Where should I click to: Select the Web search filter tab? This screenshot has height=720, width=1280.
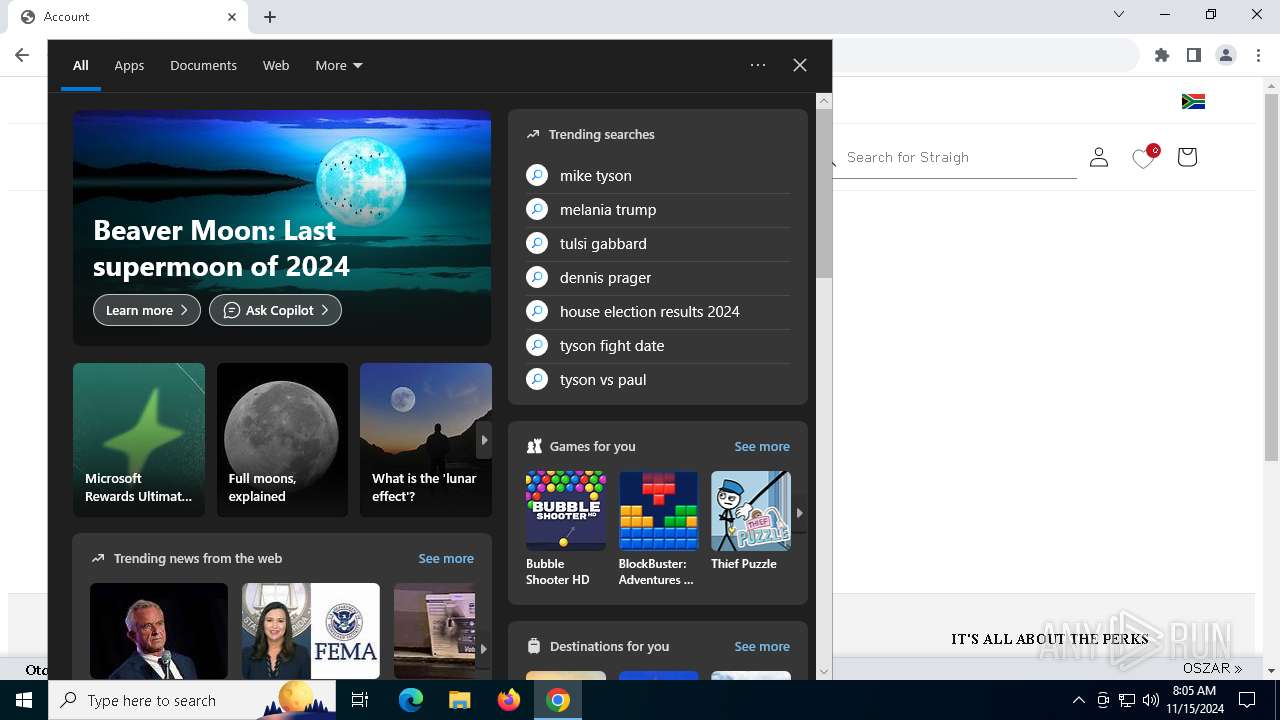pyautogui.click(x=276, y=65)
